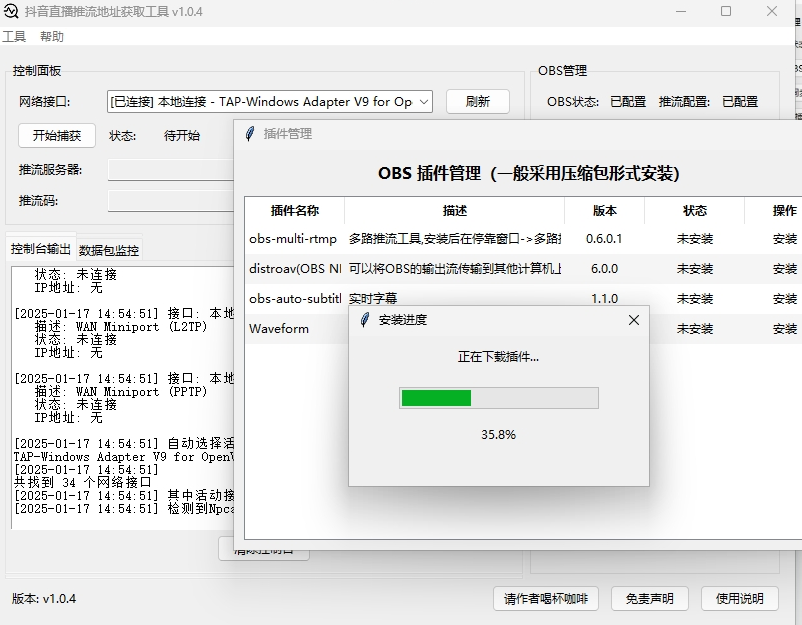
Task: Click the 多路推流工具 description cell
Action: click(455, 239)
